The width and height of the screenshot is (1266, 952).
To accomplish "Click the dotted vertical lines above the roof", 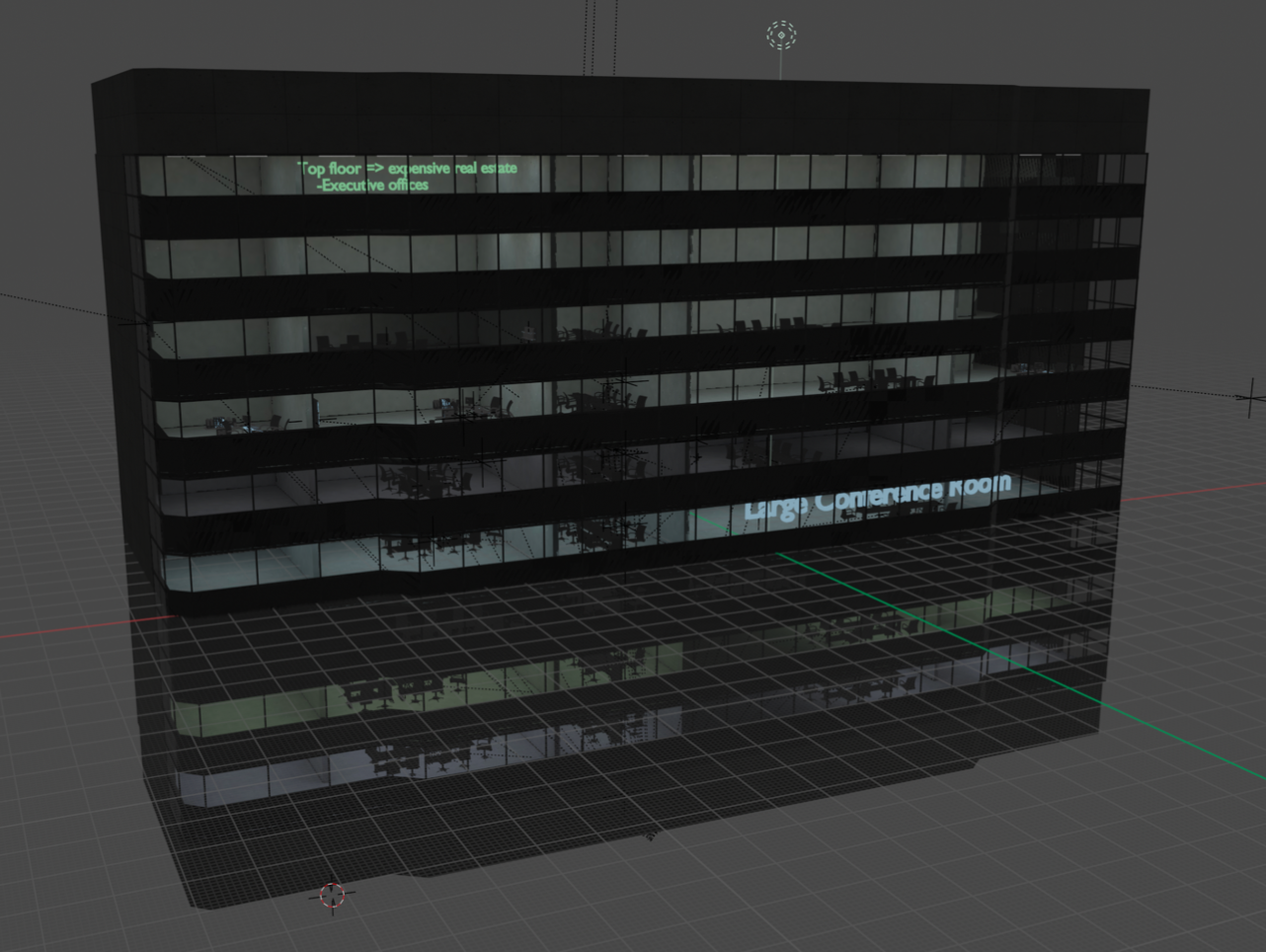I will (590, 35).
